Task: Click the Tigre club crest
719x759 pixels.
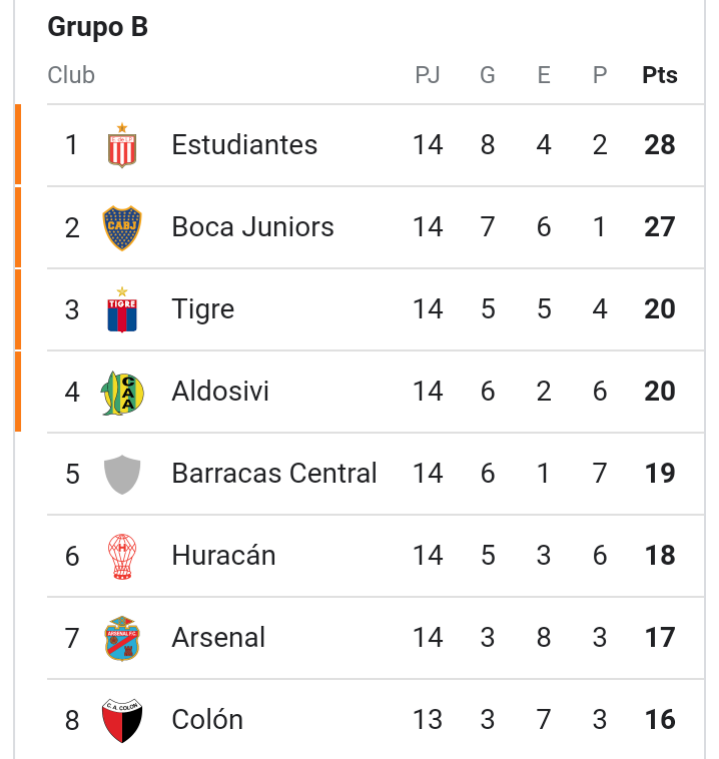Action: [x=122, y=309]
